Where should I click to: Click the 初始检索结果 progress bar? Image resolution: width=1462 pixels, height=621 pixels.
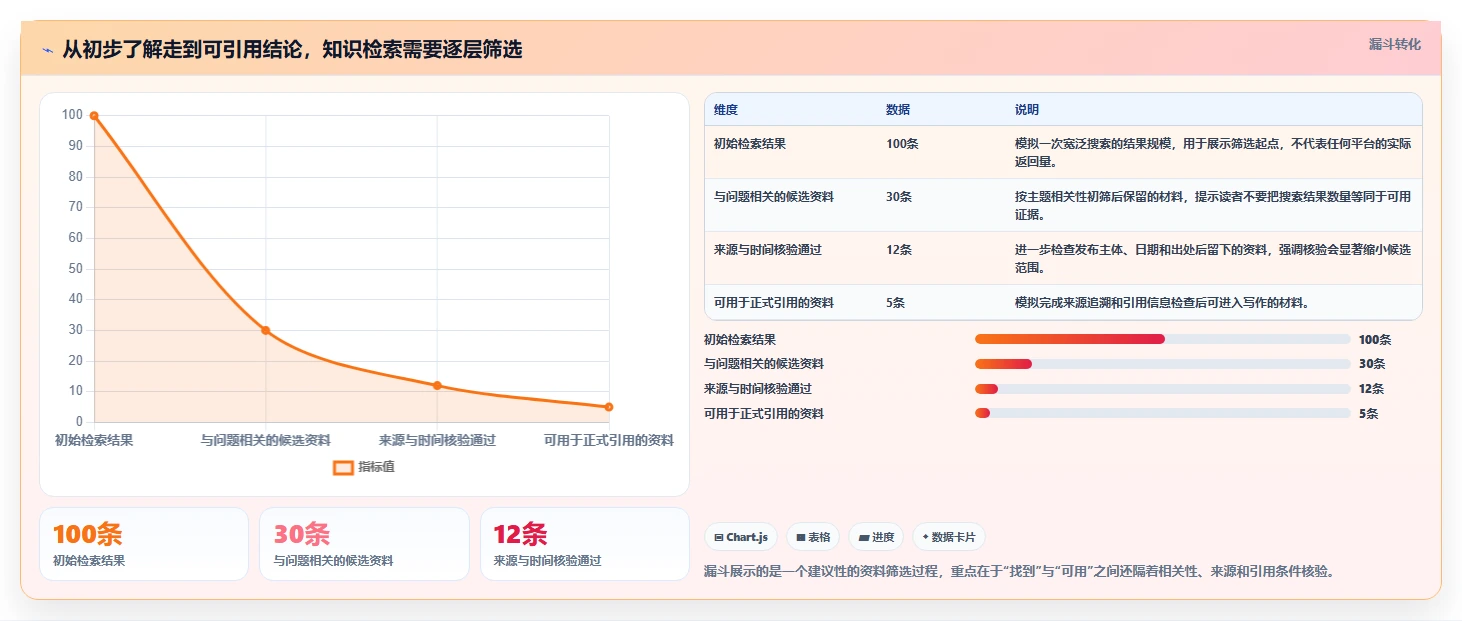click(1162, 339)
